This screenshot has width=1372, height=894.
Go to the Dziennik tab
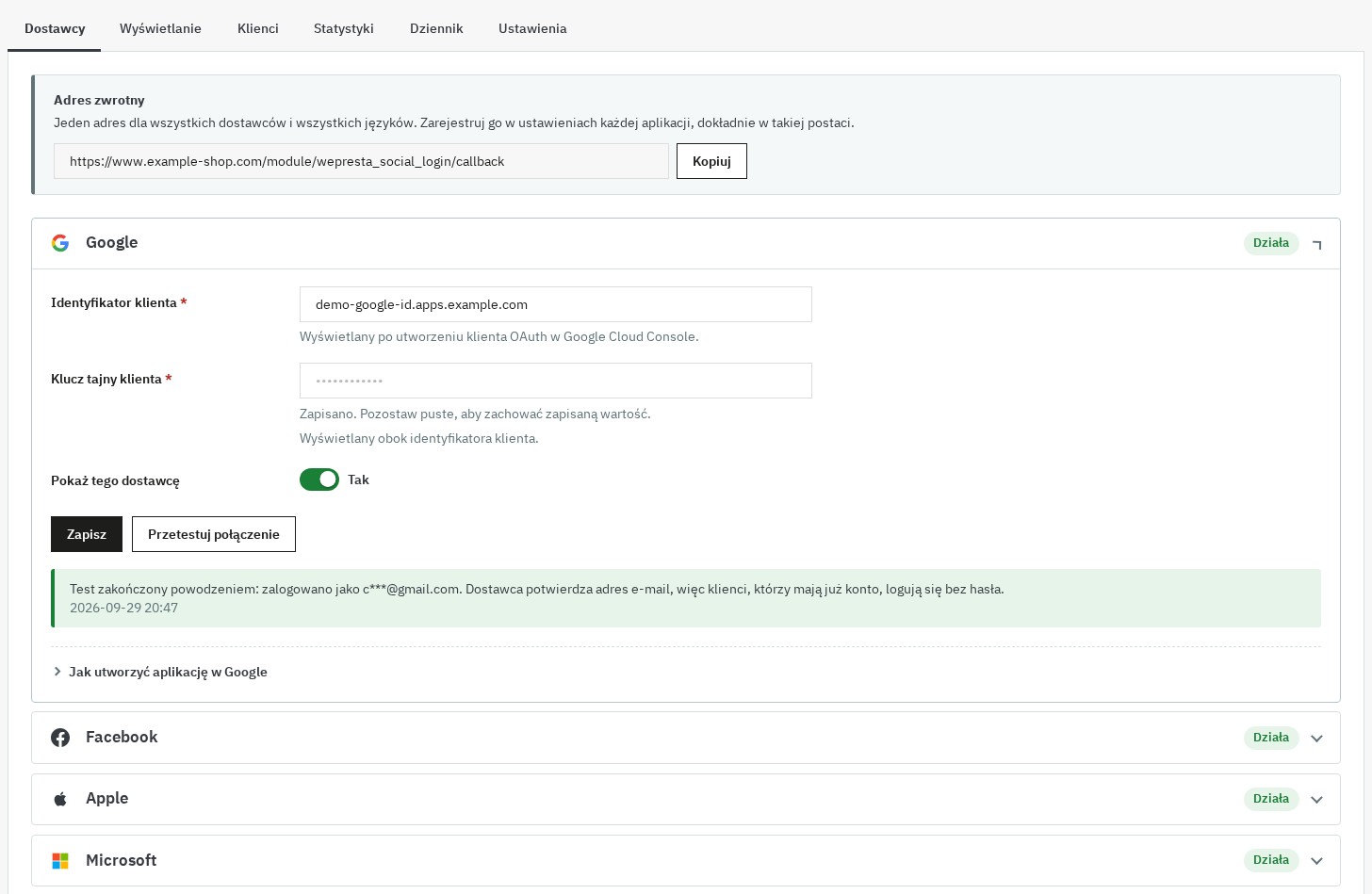tap(436, 28)
